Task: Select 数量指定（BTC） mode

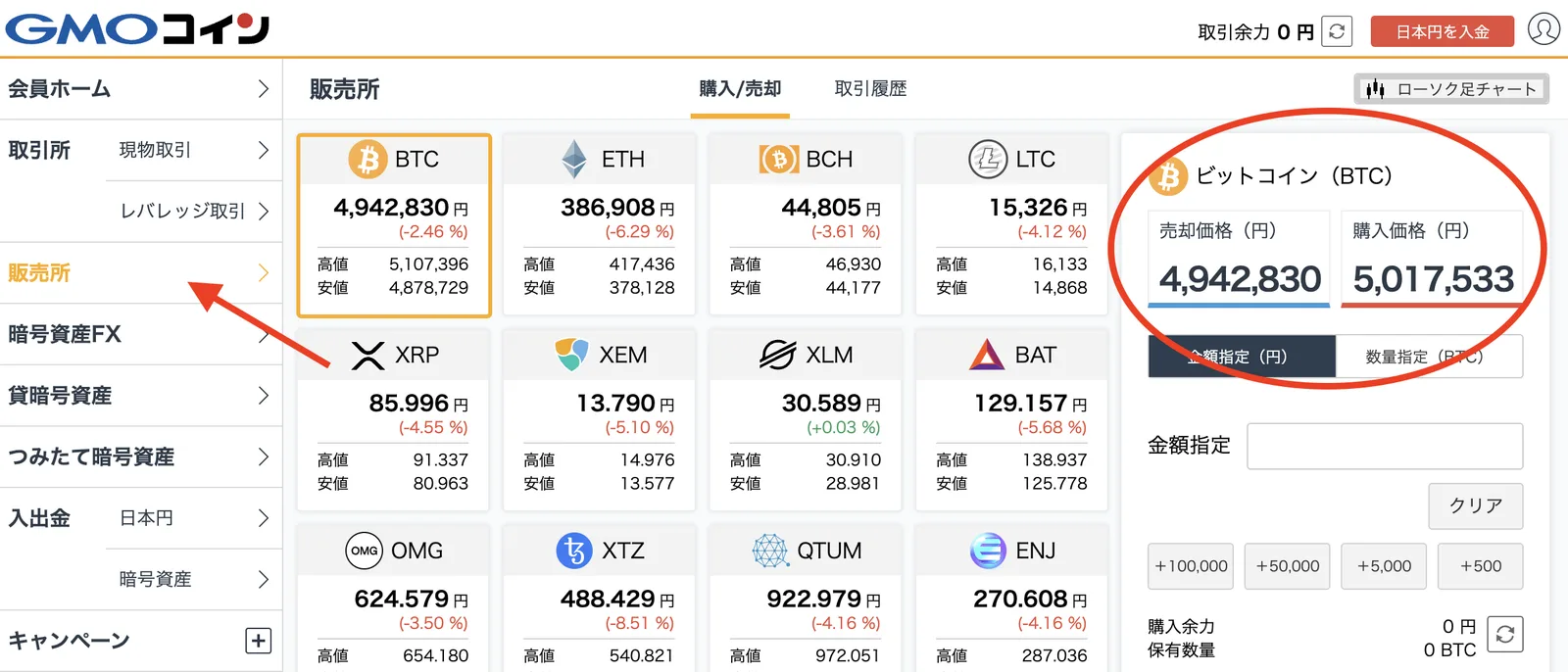Action: [x=1429, y=357]
